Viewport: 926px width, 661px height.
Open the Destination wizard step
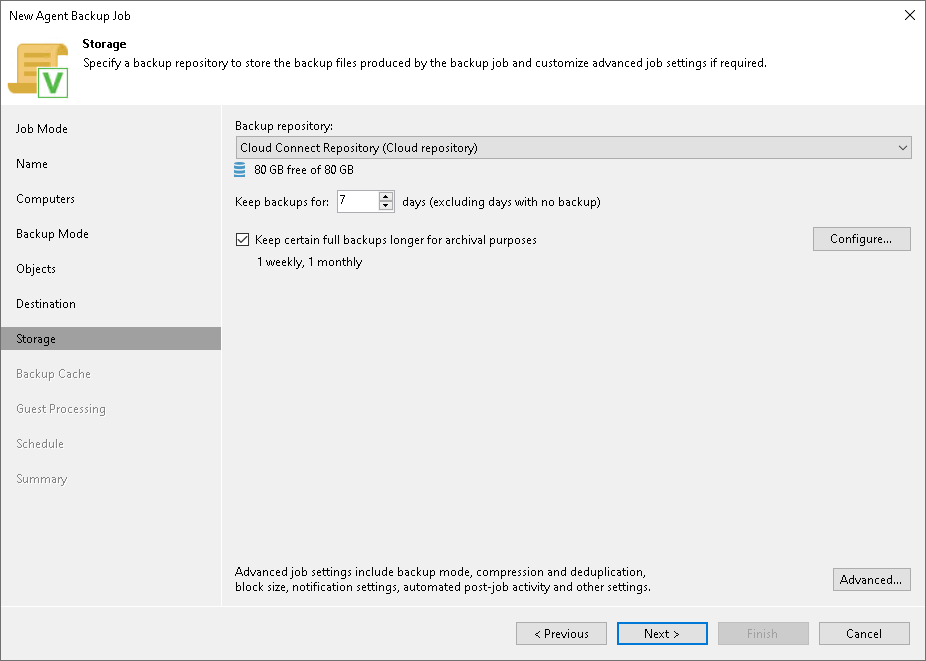(44, 303)
